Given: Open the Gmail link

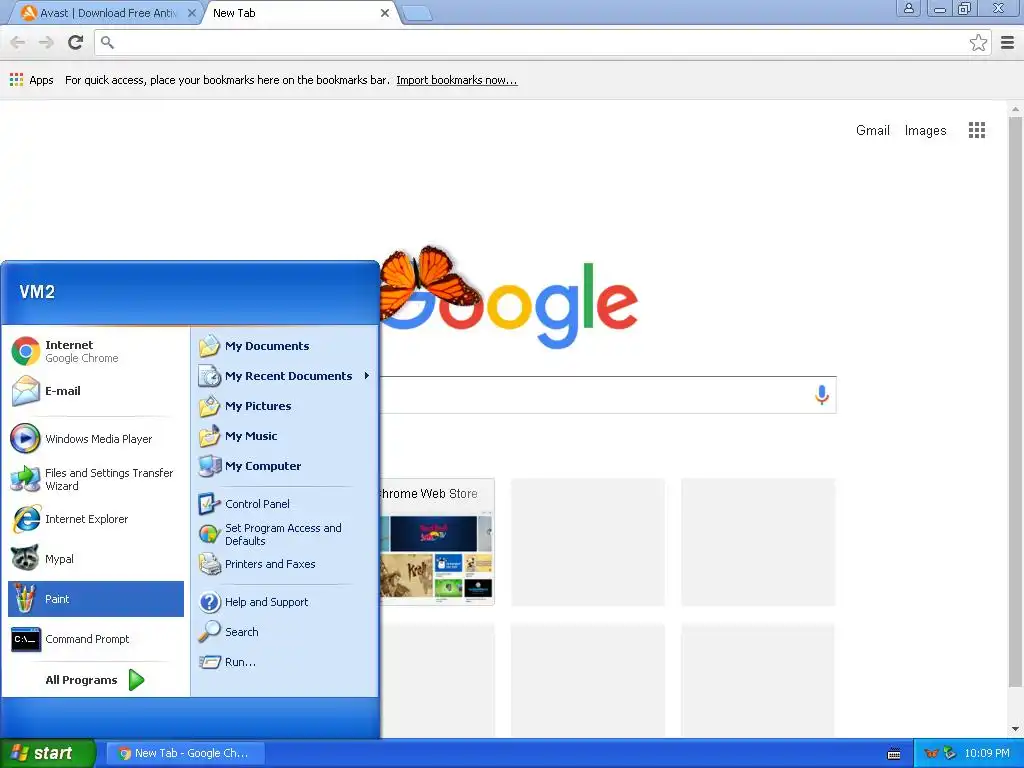Looking at the screenshot, I should 872,130.
